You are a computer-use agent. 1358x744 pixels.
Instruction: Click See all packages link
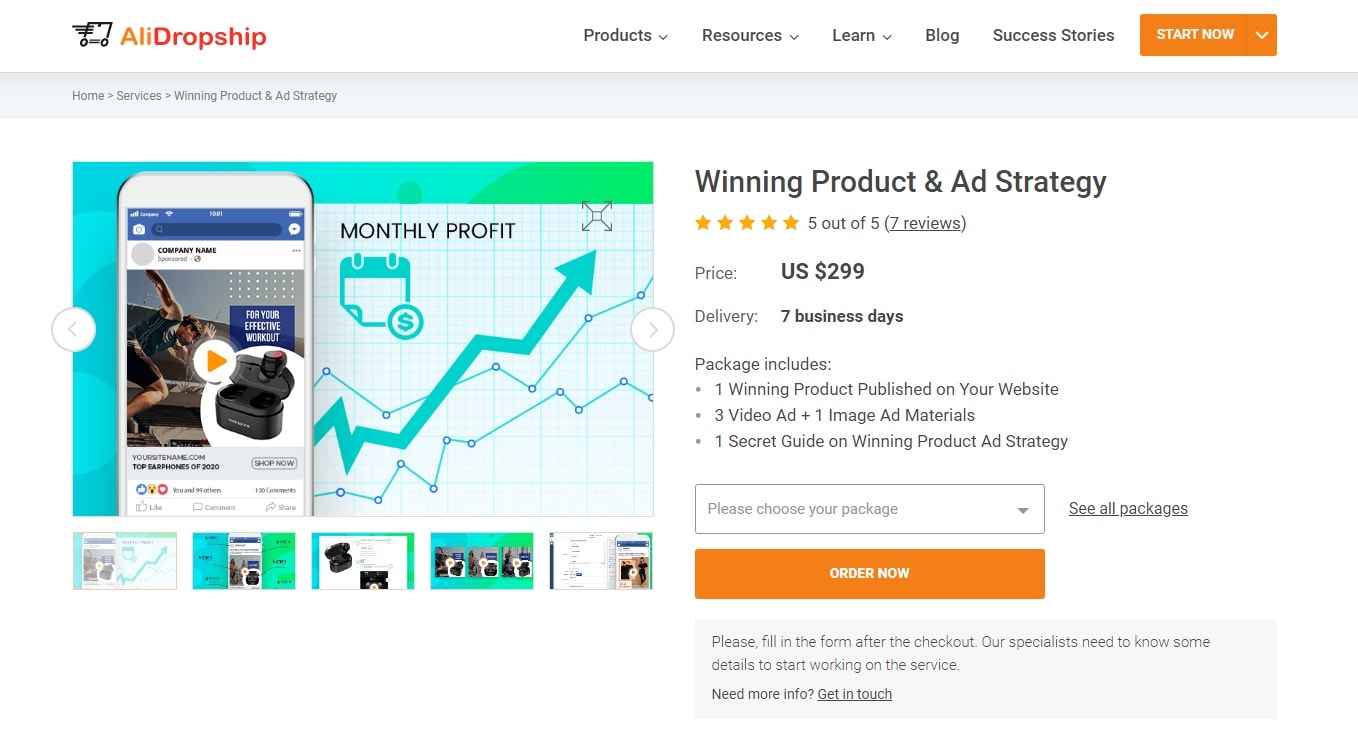point(1128,509)
